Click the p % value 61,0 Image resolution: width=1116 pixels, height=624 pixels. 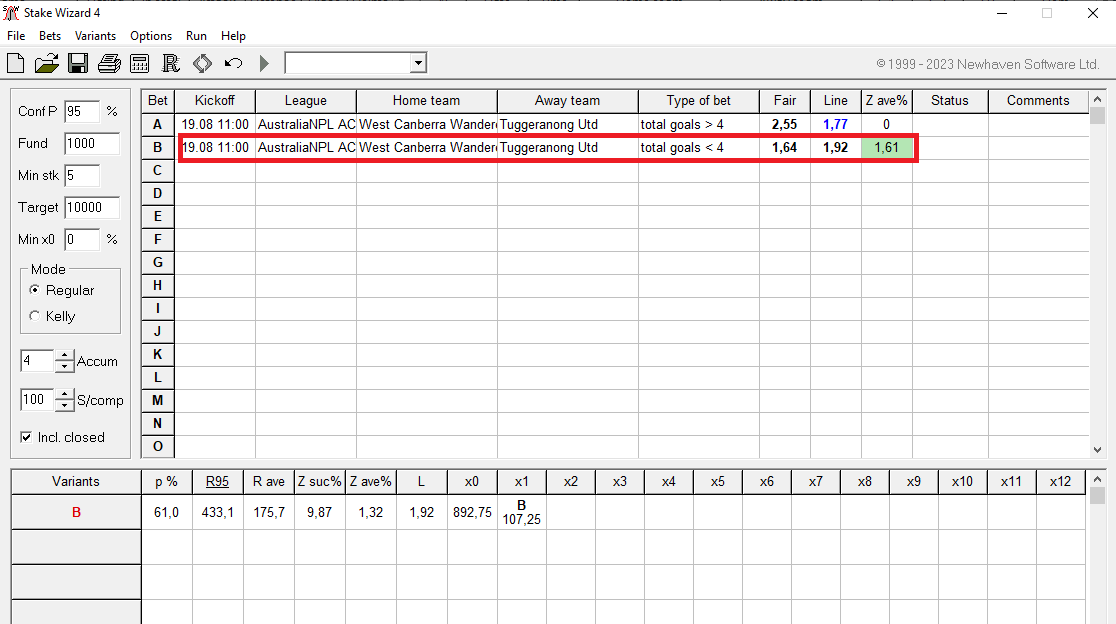167,512
